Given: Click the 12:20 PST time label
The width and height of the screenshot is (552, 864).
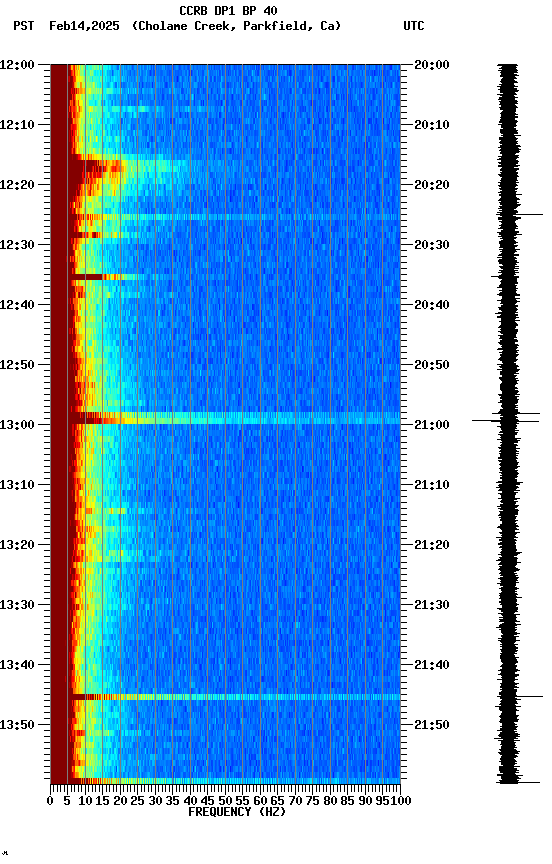Looking at the screenshot, I should (x=17, y=185).
